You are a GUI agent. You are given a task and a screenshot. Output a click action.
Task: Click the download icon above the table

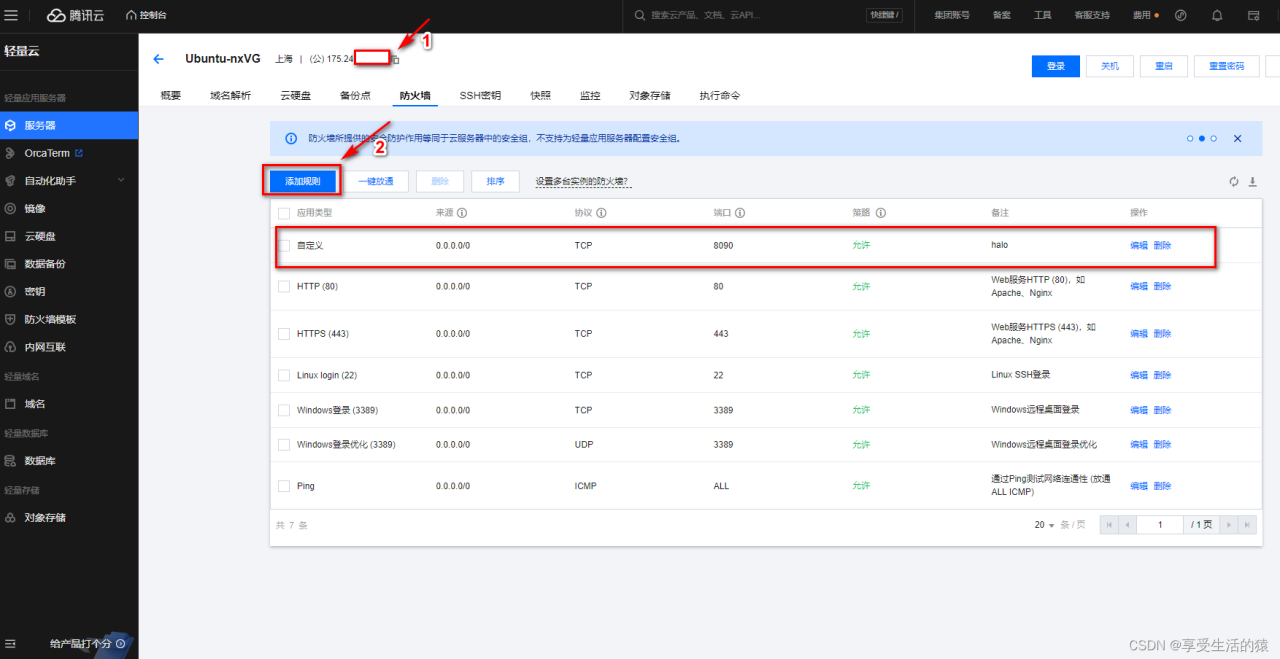pyautogui.click(x=1252, y=182)
